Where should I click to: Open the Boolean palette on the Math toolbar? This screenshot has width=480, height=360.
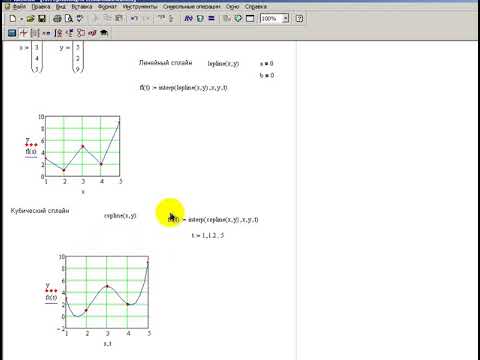(69, 33)
